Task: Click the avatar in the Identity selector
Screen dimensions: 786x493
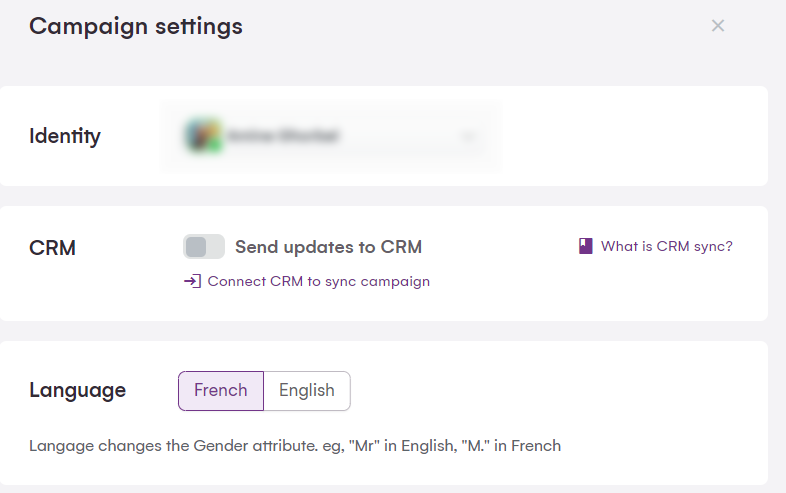Action: point(203,135)
